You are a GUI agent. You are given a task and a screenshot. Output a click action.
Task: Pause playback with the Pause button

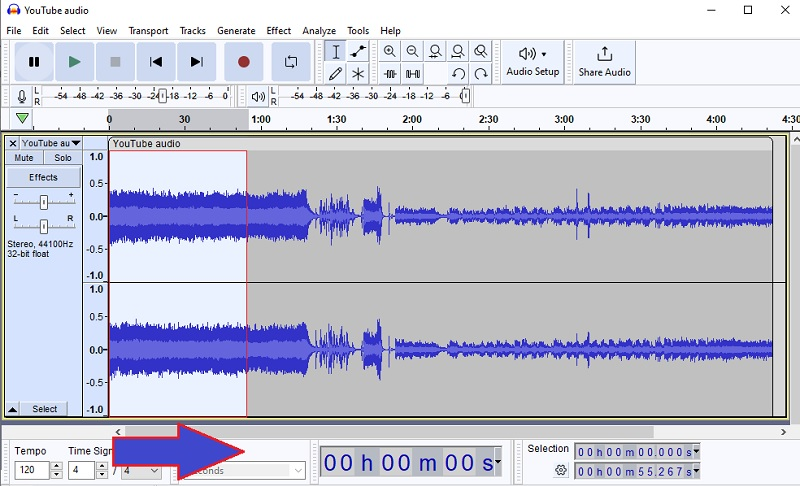point(34,62)
